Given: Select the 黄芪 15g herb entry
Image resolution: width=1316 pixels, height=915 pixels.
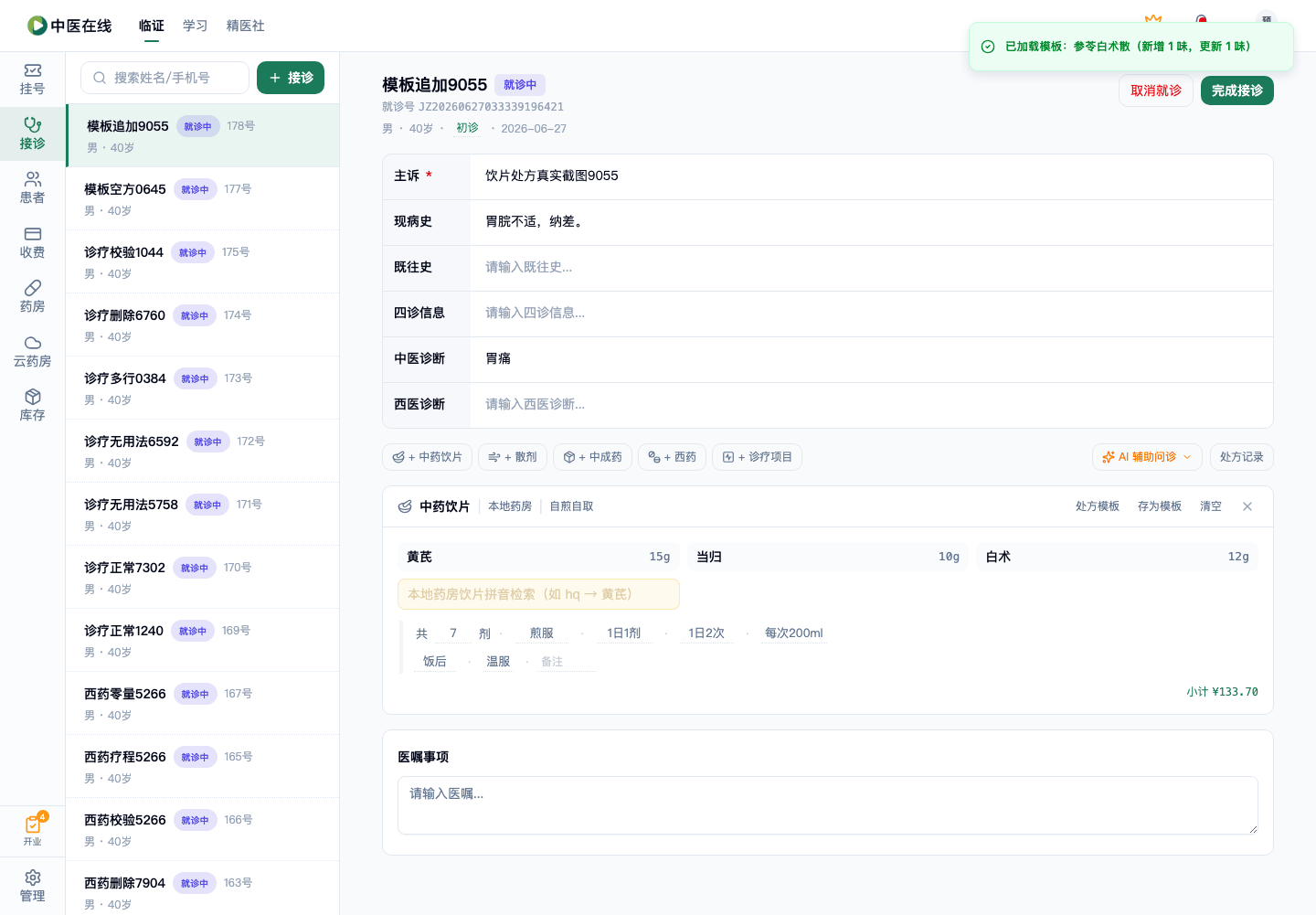Looking at the screenshot, I should click(538, 557).
